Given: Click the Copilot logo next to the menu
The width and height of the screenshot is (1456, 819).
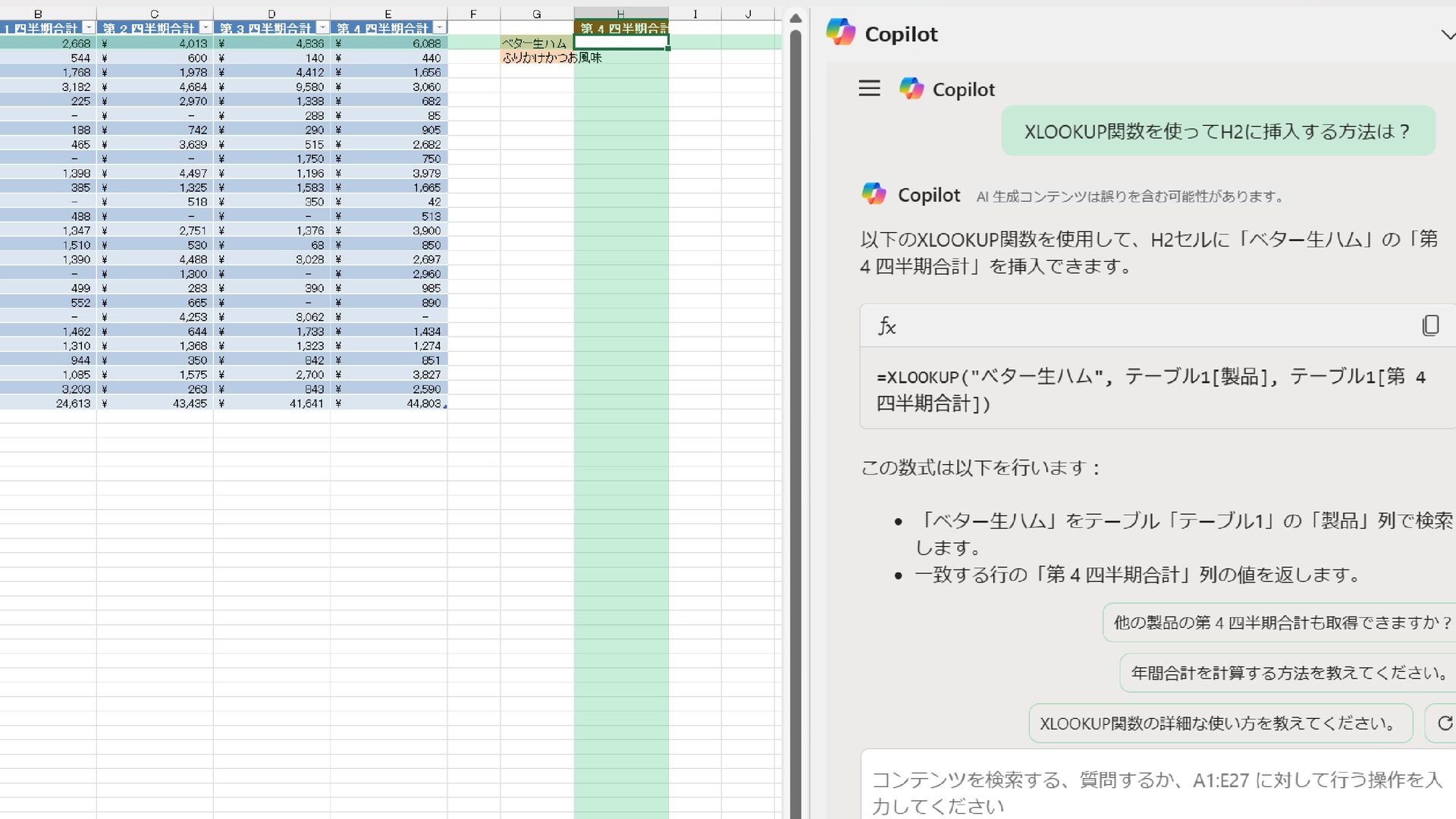Looking at the screenshot, I should pos(912,89).
